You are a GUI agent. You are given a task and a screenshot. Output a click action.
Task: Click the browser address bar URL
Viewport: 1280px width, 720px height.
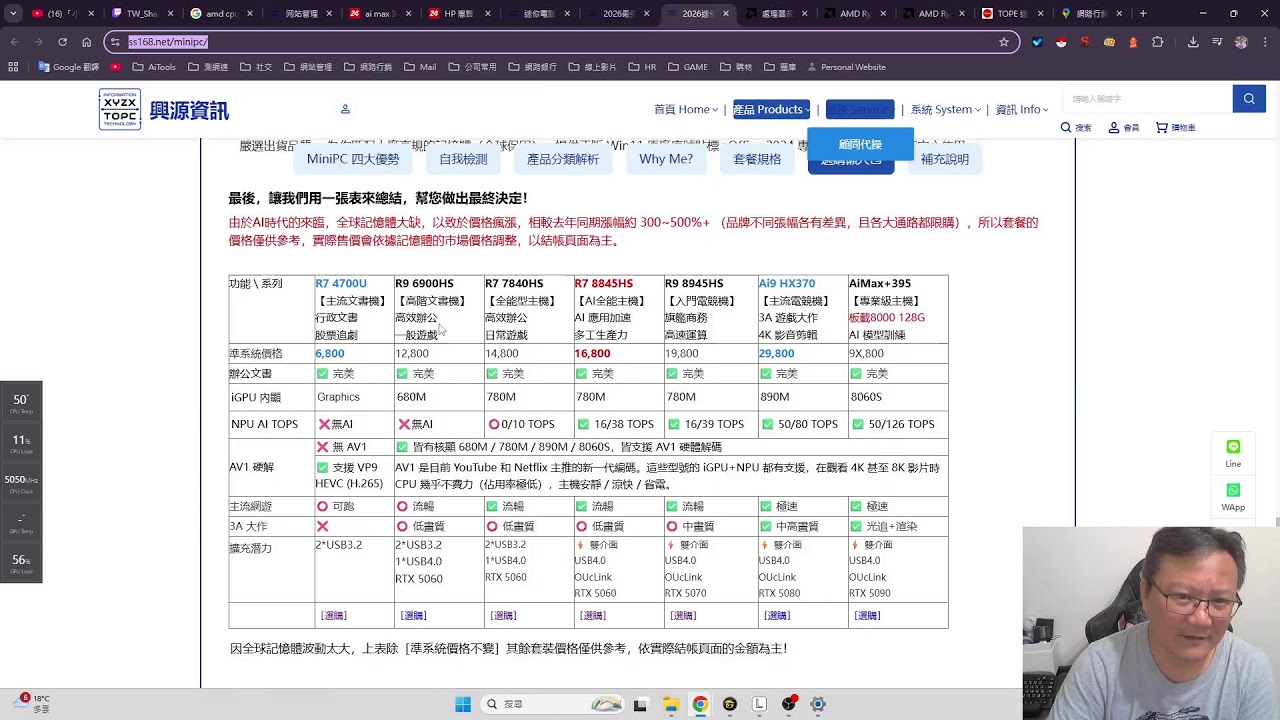[x=168, y=42]
